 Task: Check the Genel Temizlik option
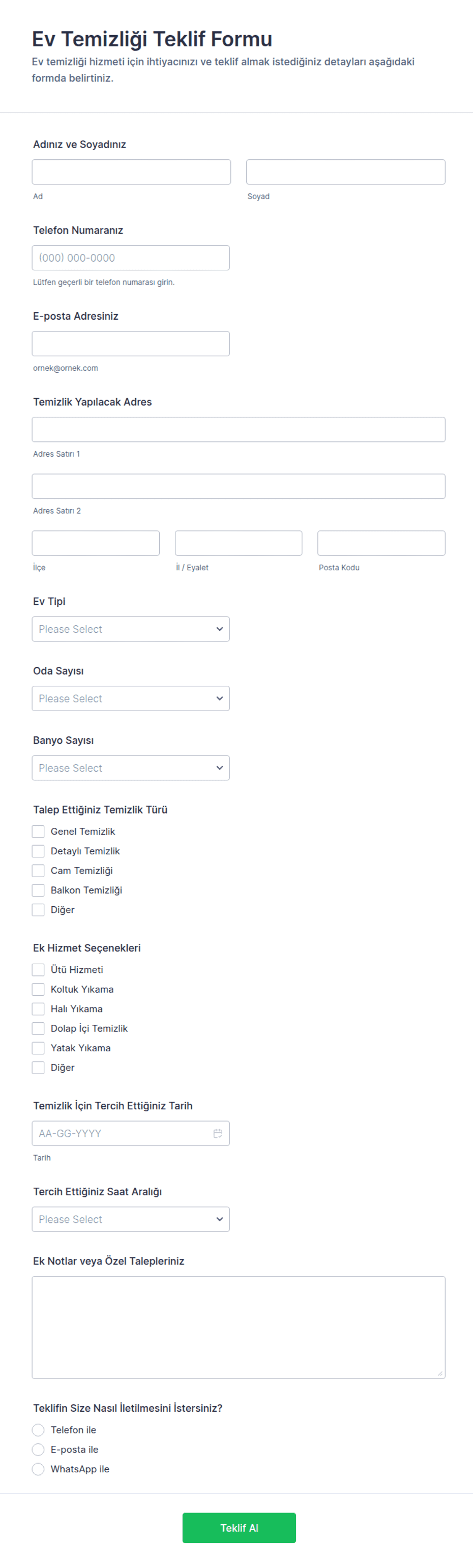[x=38, y=831]
